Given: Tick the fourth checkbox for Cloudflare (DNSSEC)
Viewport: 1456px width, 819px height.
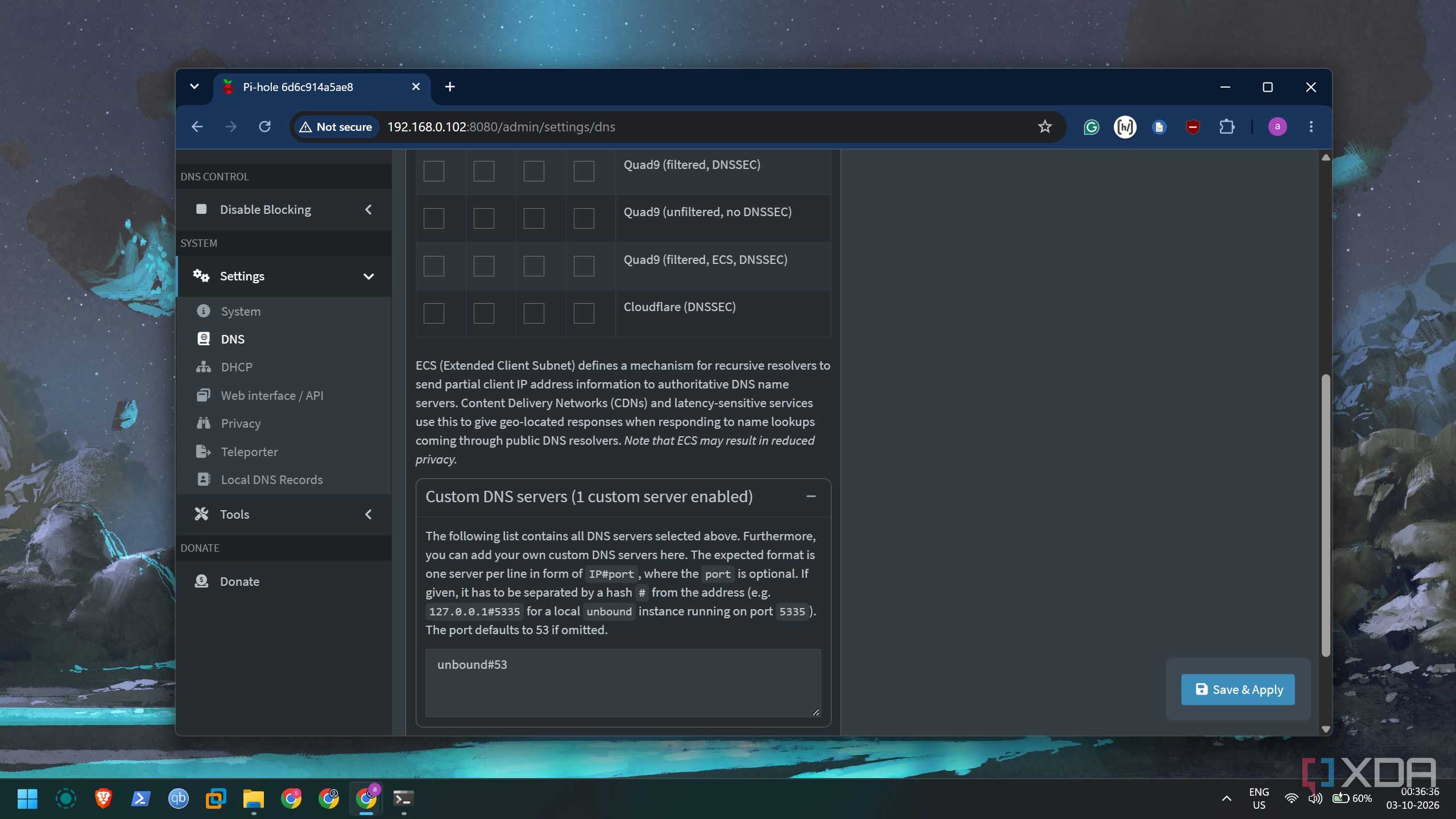Looking at the screenshot, I should (584, 313).
